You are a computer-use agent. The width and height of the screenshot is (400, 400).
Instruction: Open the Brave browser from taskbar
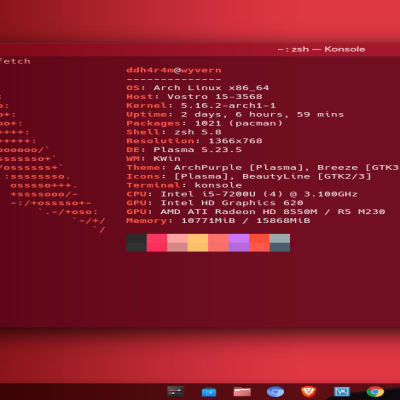pos(308,392)
